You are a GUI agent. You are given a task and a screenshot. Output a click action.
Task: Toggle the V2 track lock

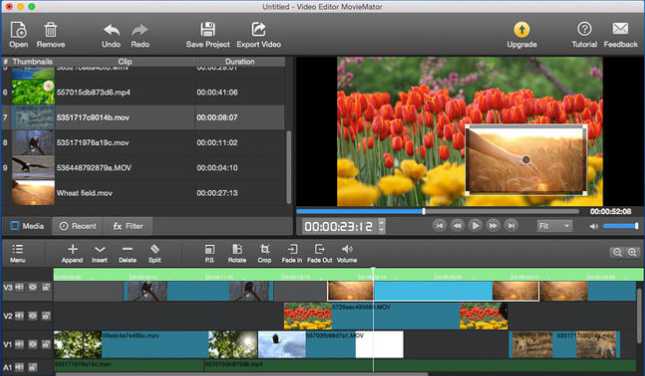[x=46, y=316]
